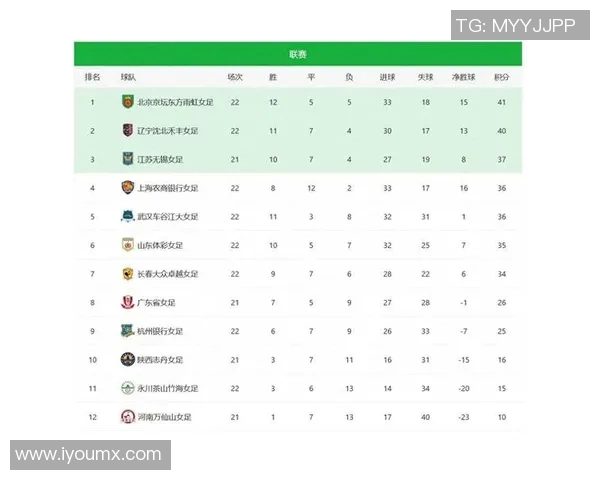Click the 武汉车谷江大女足 team emblem
This screenshot has width=600, height=480.
pos(127,216)
